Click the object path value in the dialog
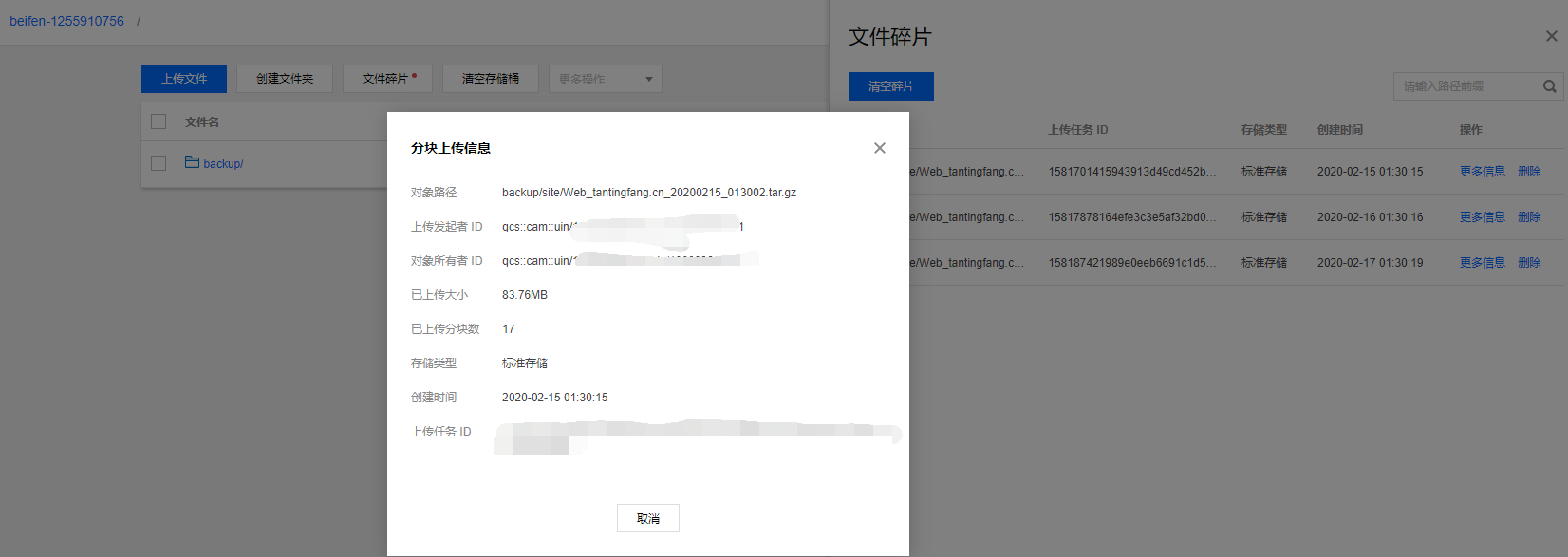The width and height of the screenshot is (1568, 557). coord(649,193)
